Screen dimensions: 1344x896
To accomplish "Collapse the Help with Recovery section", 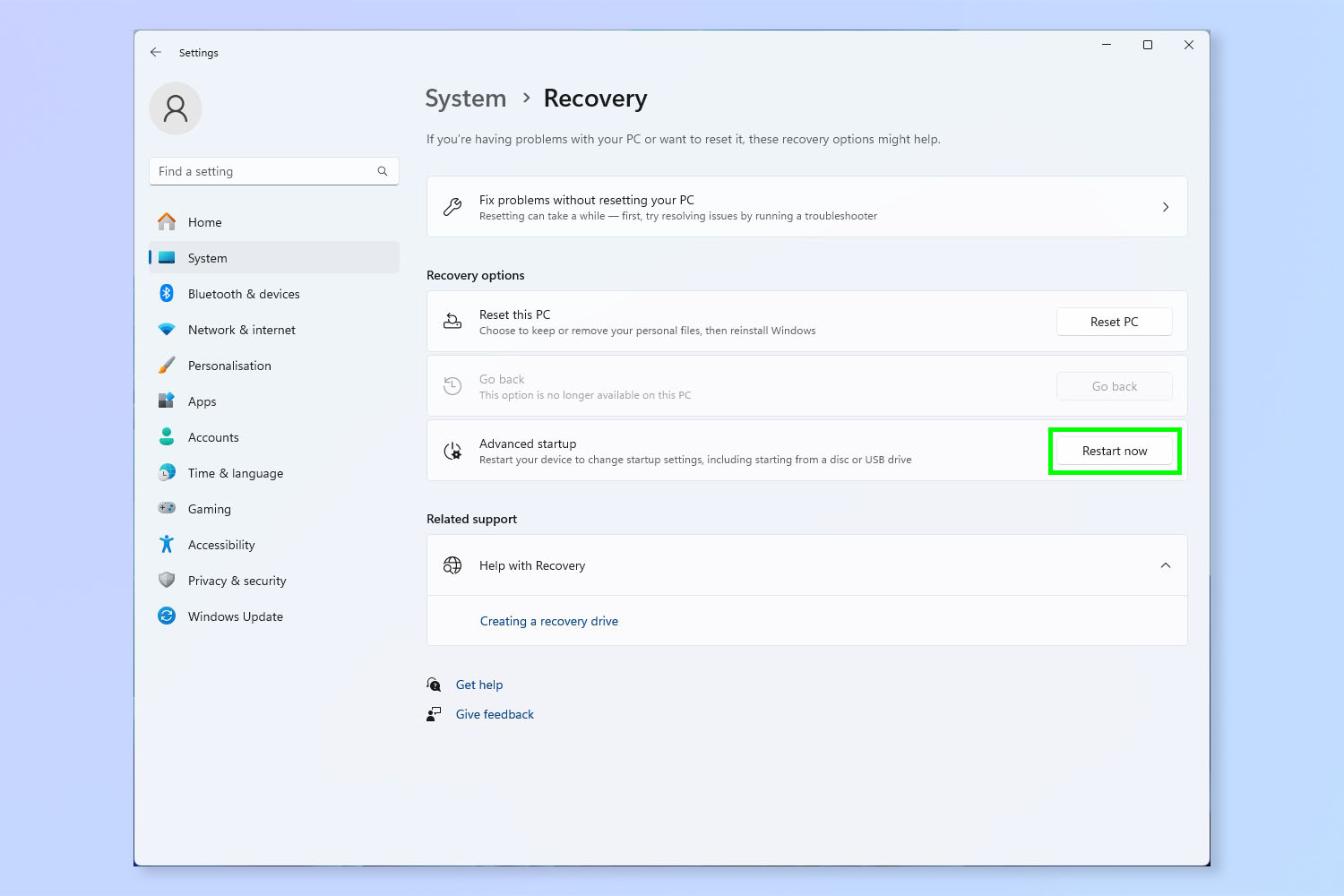I will click(1166, 565).
